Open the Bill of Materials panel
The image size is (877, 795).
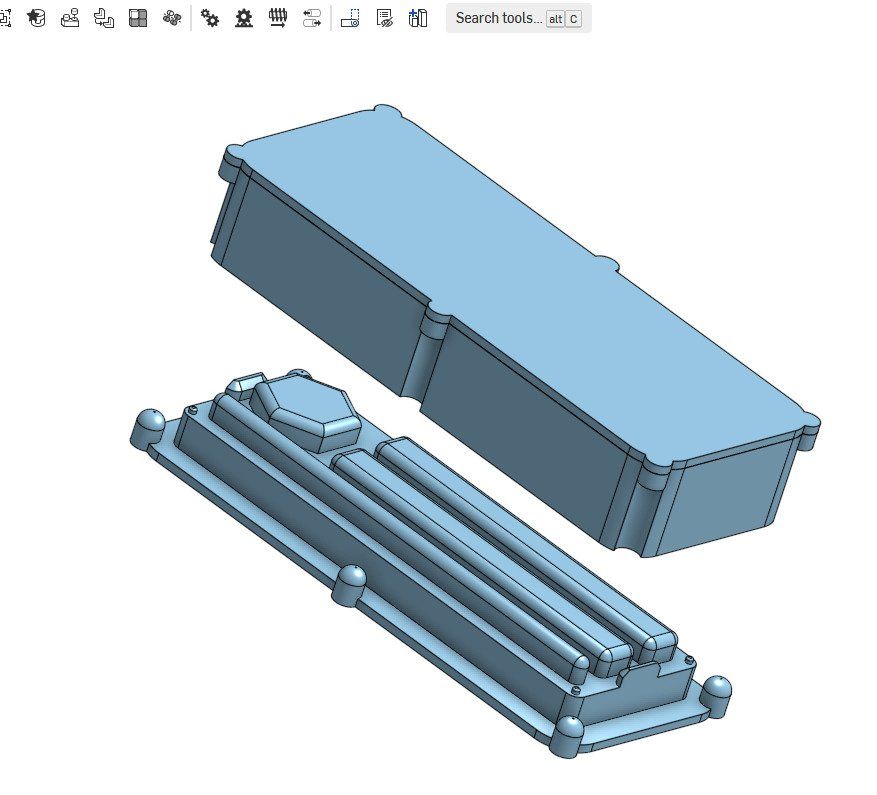tap(418, 16)
